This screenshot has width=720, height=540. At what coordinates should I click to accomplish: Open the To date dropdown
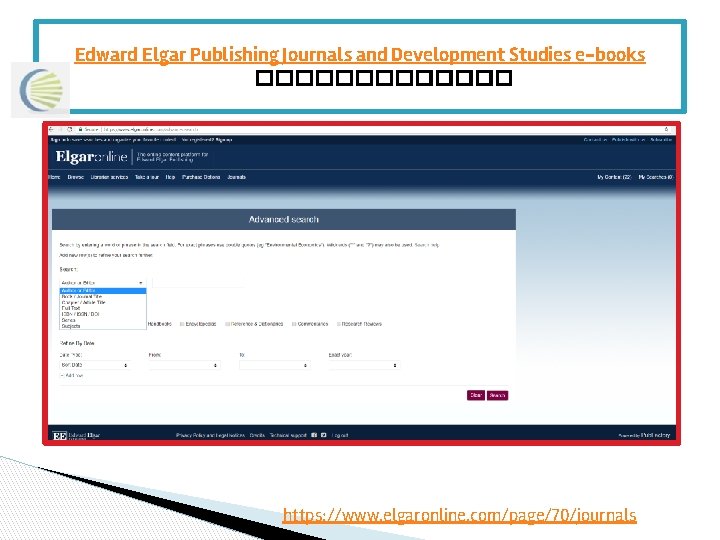(x=274, y=365)
